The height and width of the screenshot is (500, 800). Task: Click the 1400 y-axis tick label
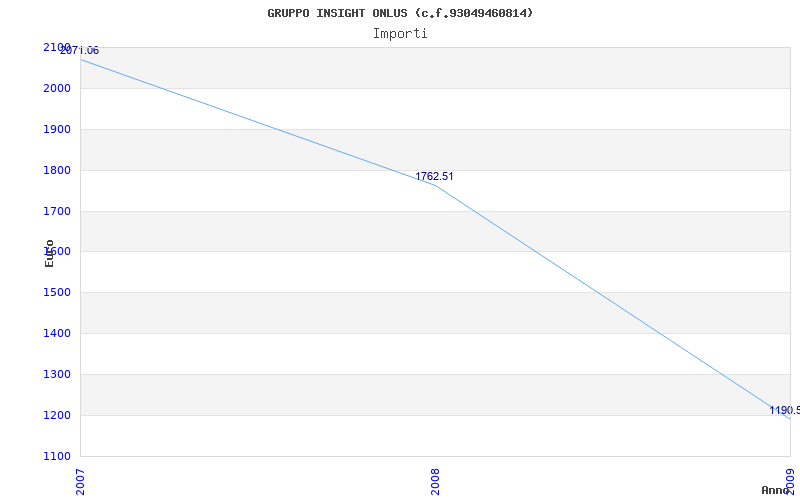tap(57, 333)
